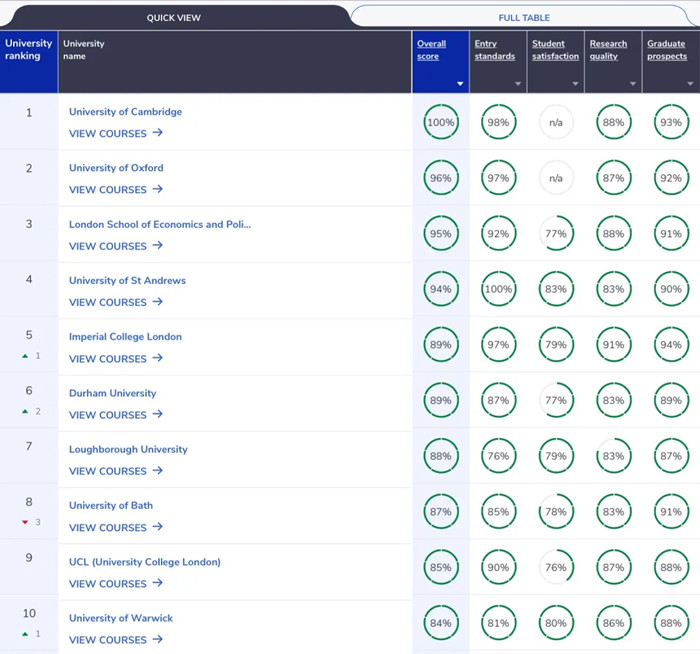Click View Courses for Cambridge
The image size is (700, 654).
coord(116,133)
